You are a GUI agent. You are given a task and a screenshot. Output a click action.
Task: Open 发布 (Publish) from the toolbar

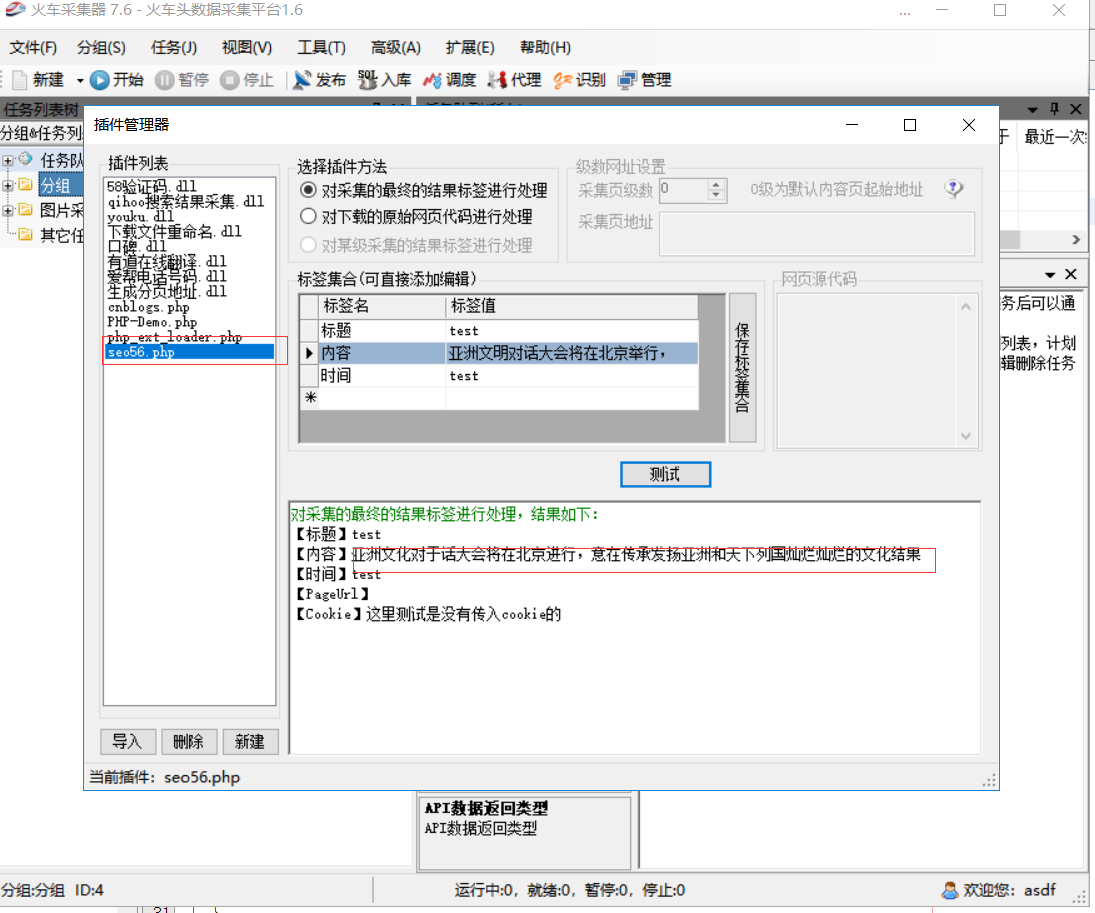[302, 80]
